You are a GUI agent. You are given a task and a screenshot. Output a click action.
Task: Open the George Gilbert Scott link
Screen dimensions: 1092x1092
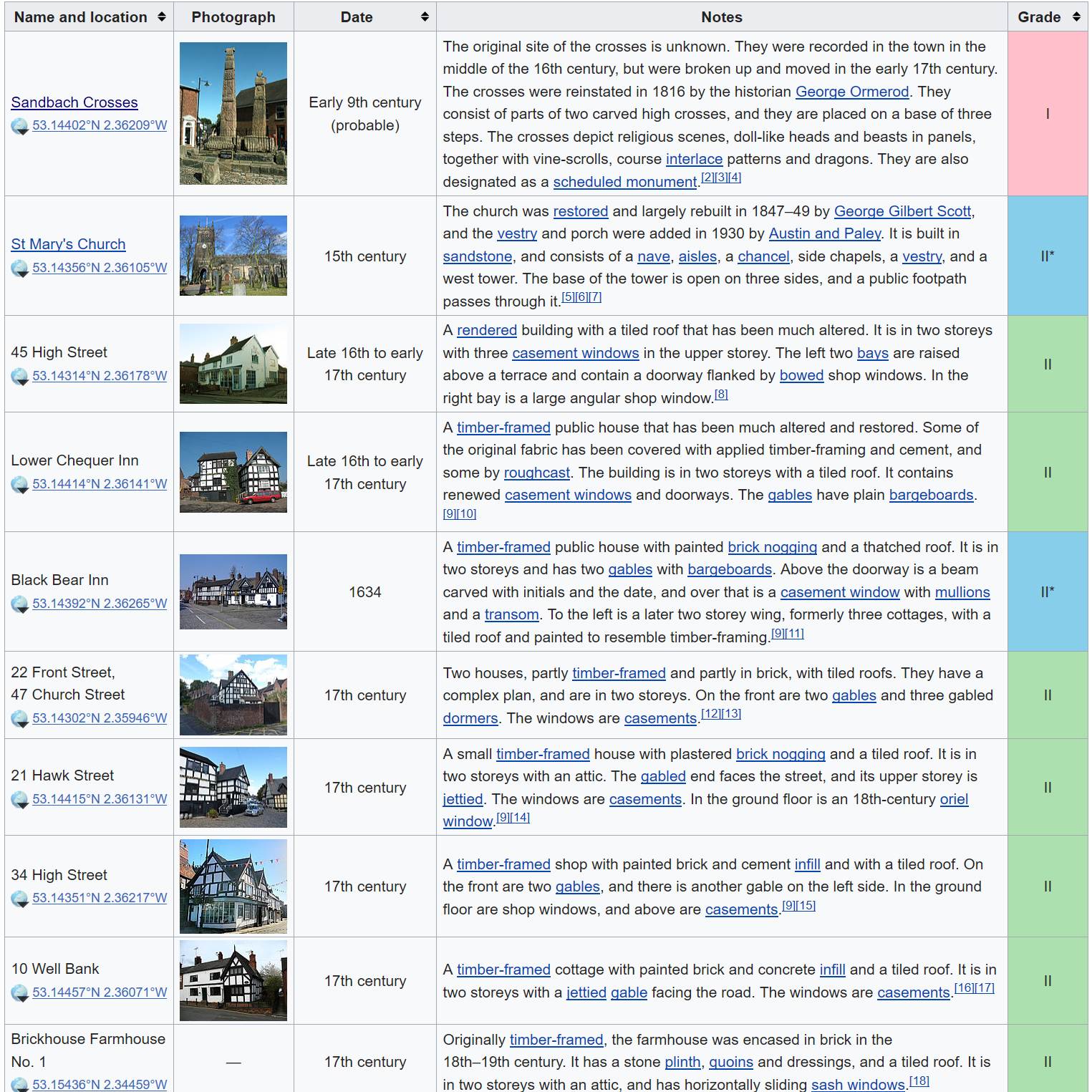pyautogui.click(x=902, y=211)
